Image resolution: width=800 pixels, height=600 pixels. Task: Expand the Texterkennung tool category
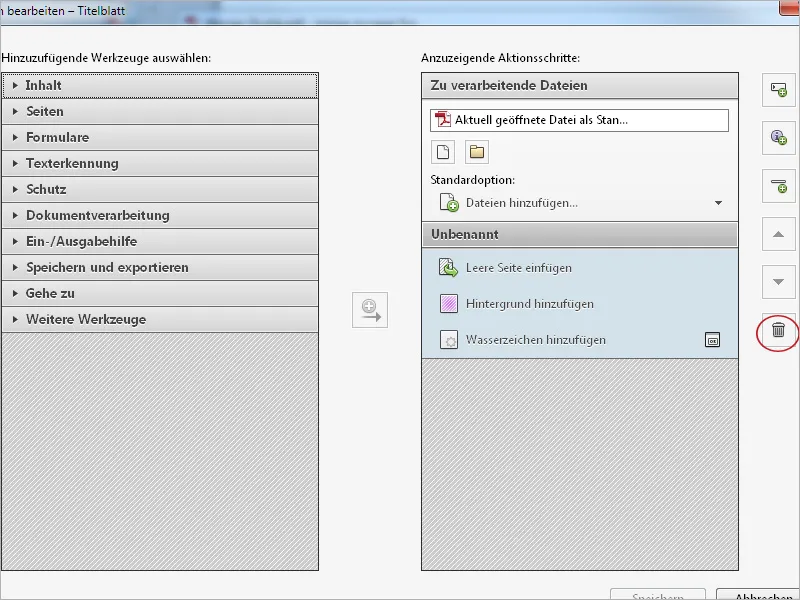point(160,164)
